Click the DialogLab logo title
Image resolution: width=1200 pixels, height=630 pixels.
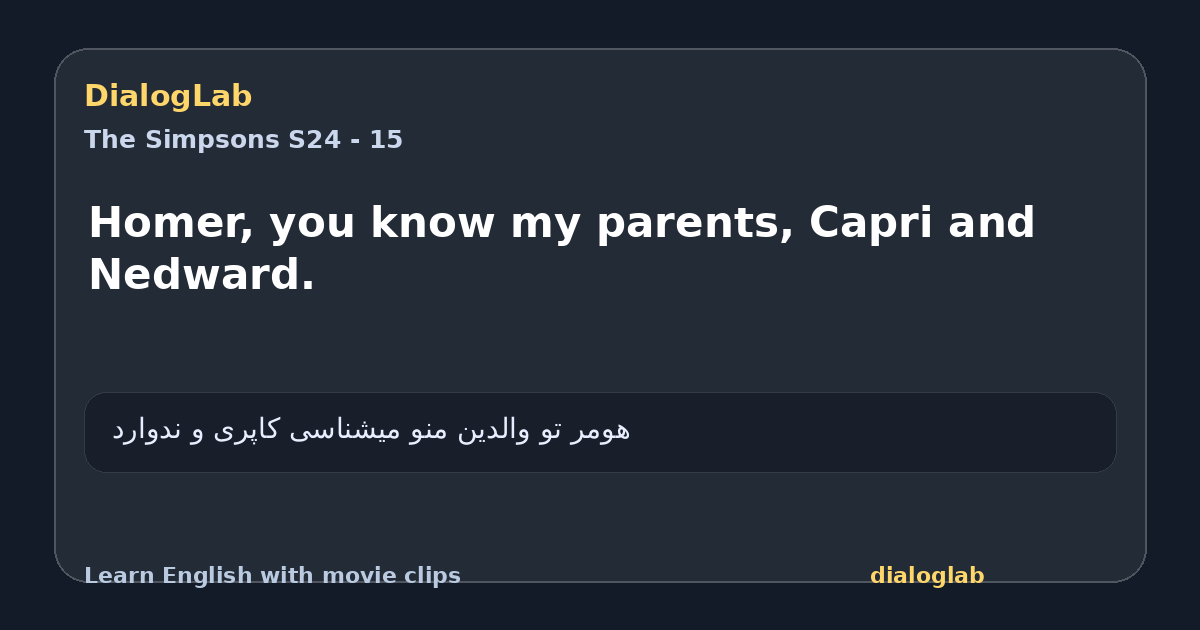168,96
